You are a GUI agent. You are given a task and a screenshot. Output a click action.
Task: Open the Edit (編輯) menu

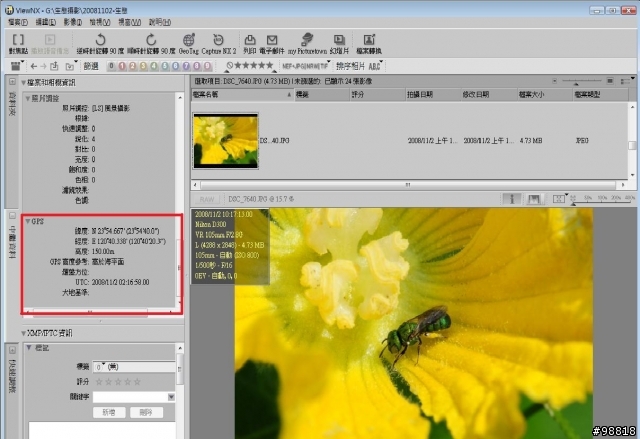coord(45,22)
